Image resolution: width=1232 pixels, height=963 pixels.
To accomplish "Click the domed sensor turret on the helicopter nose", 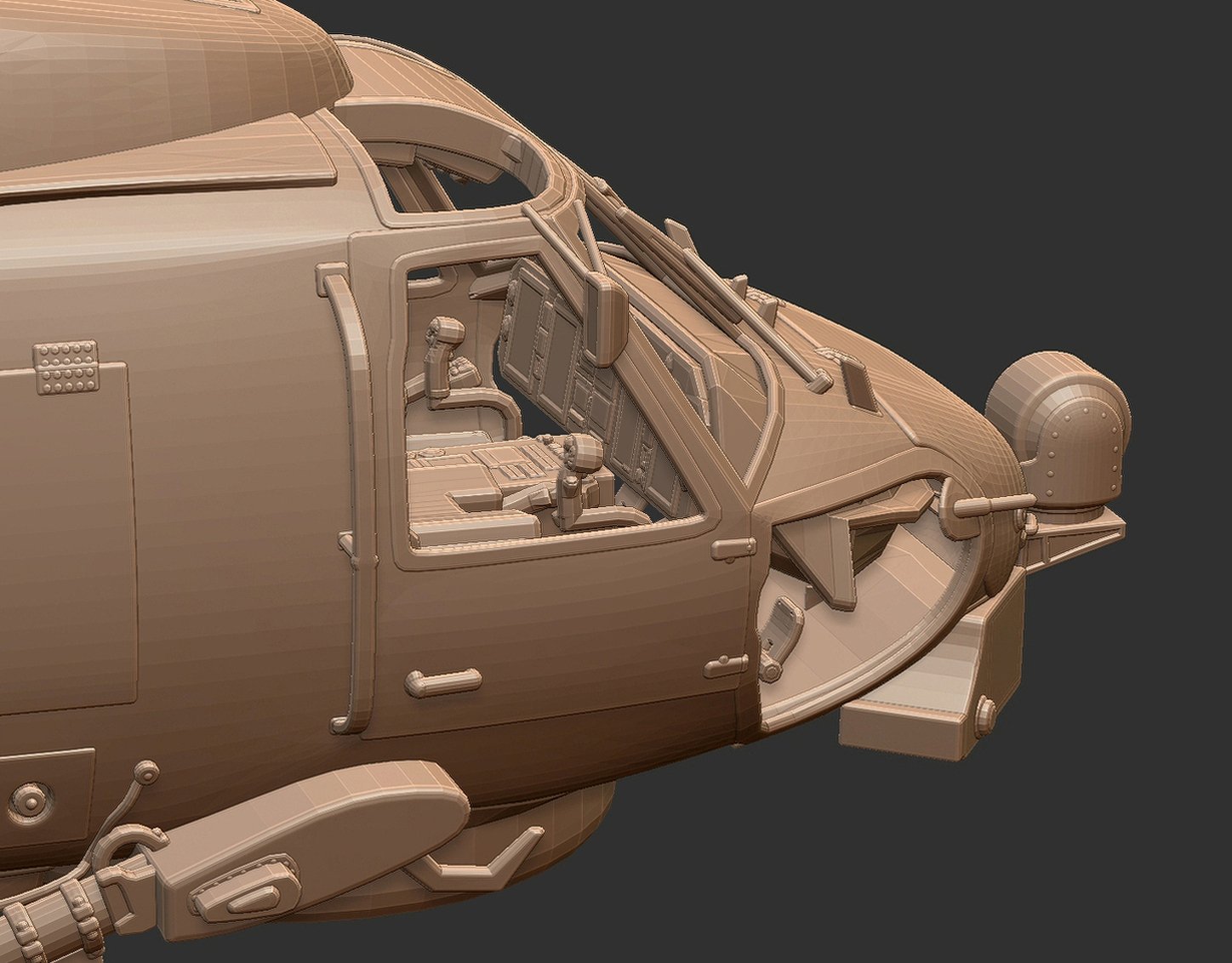I will point(1059,430).
